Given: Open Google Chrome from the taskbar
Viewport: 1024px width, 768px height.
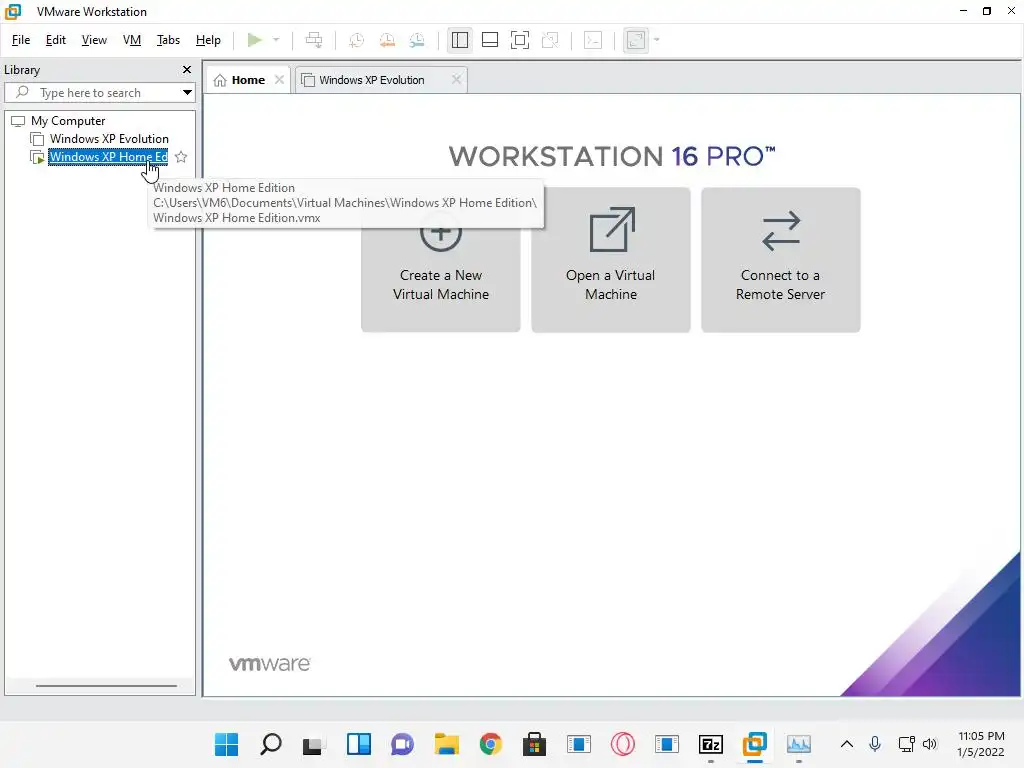Looking at the screenshot, I should 490,744.
